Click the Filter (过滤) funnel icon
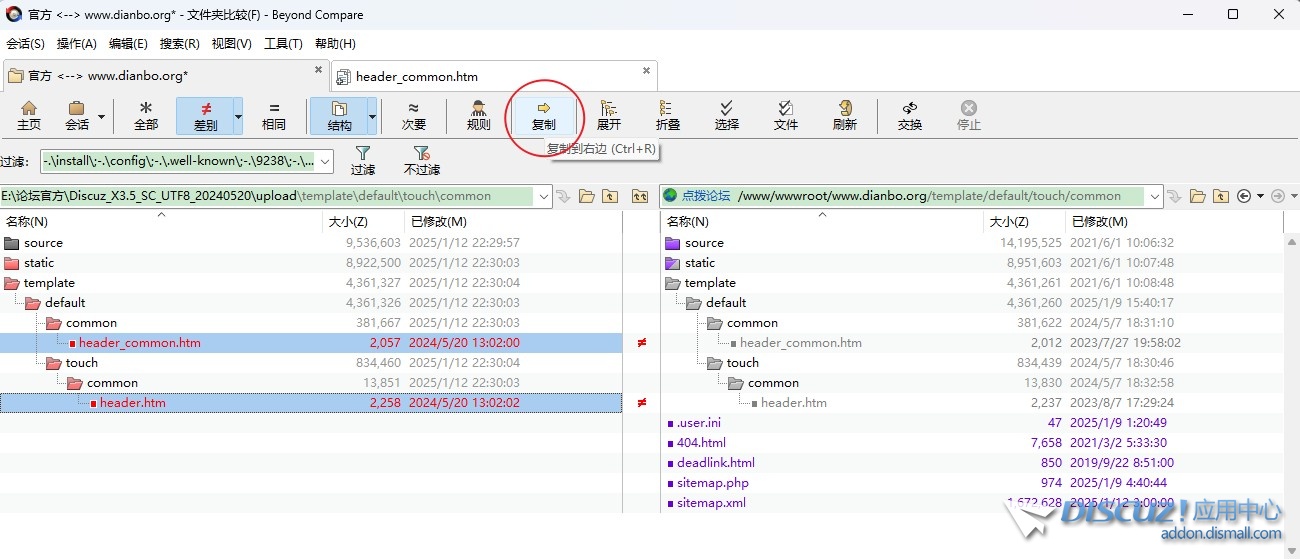Viewport: 1300px width, 559px height. pos(363,160)
